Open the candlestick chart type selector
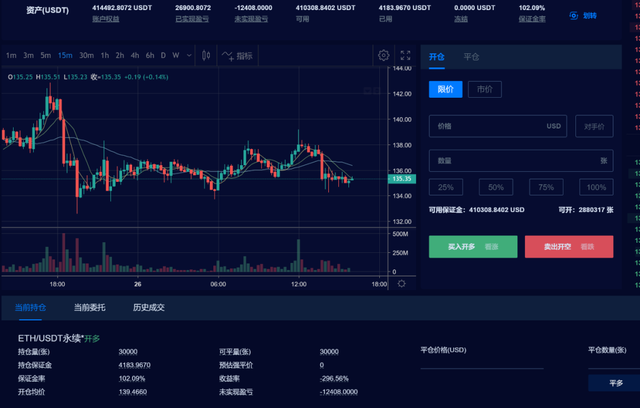This screenshot has height=408, width=640. coord(206,55)
